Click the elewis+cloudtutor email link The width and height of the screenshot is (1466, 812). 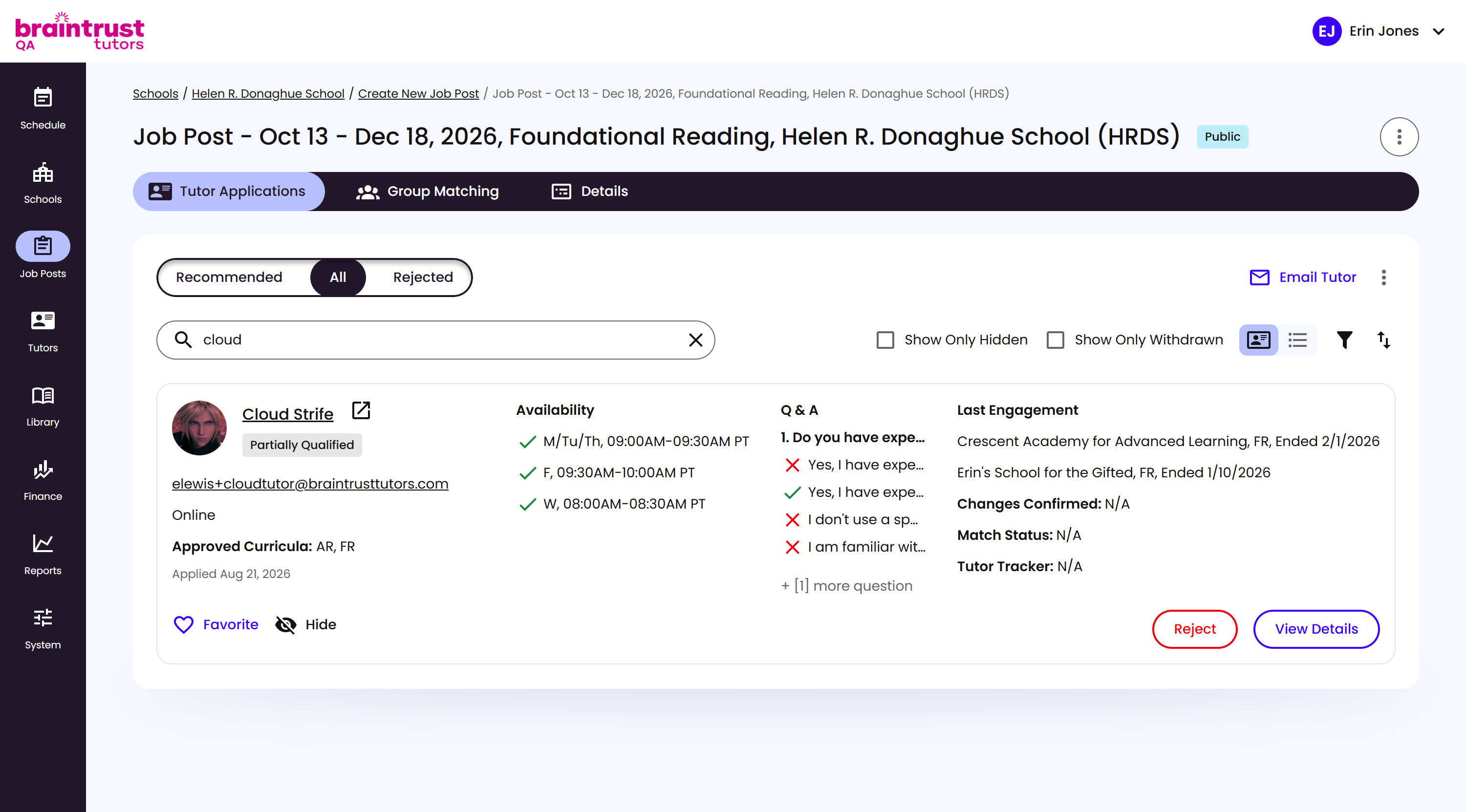[310, 484]
